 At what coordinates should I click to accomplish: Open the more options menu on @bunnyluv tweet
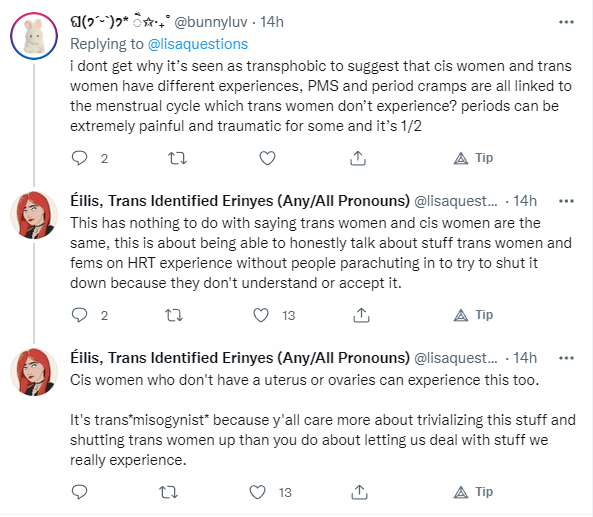tap(566, 22)
